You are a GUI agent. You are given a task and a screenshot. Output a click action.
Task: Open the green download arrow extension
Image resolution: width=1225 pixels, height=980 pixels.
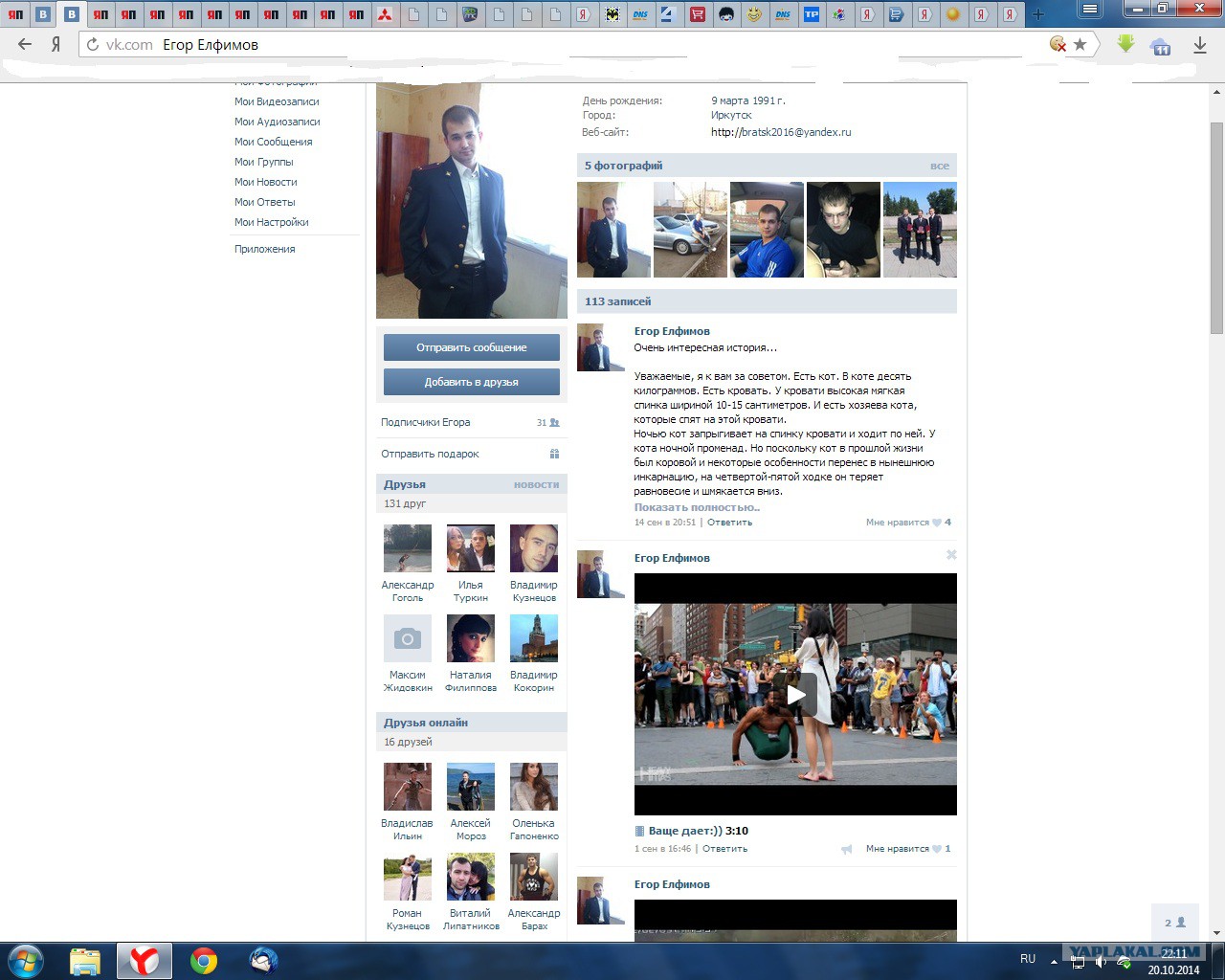(1125, 44)
